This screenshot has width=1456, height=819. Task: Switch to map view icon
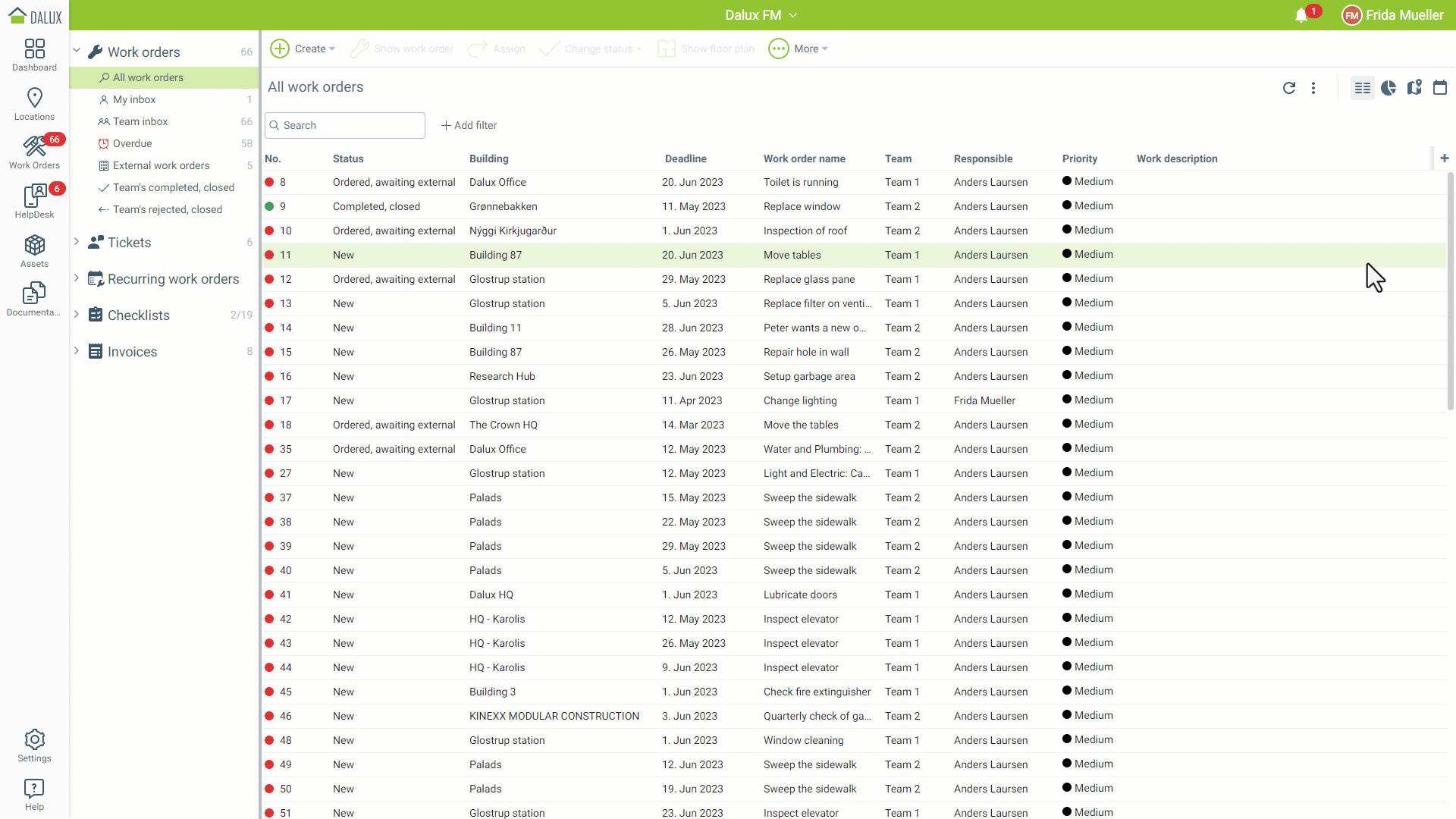(x=1414, y=88)
